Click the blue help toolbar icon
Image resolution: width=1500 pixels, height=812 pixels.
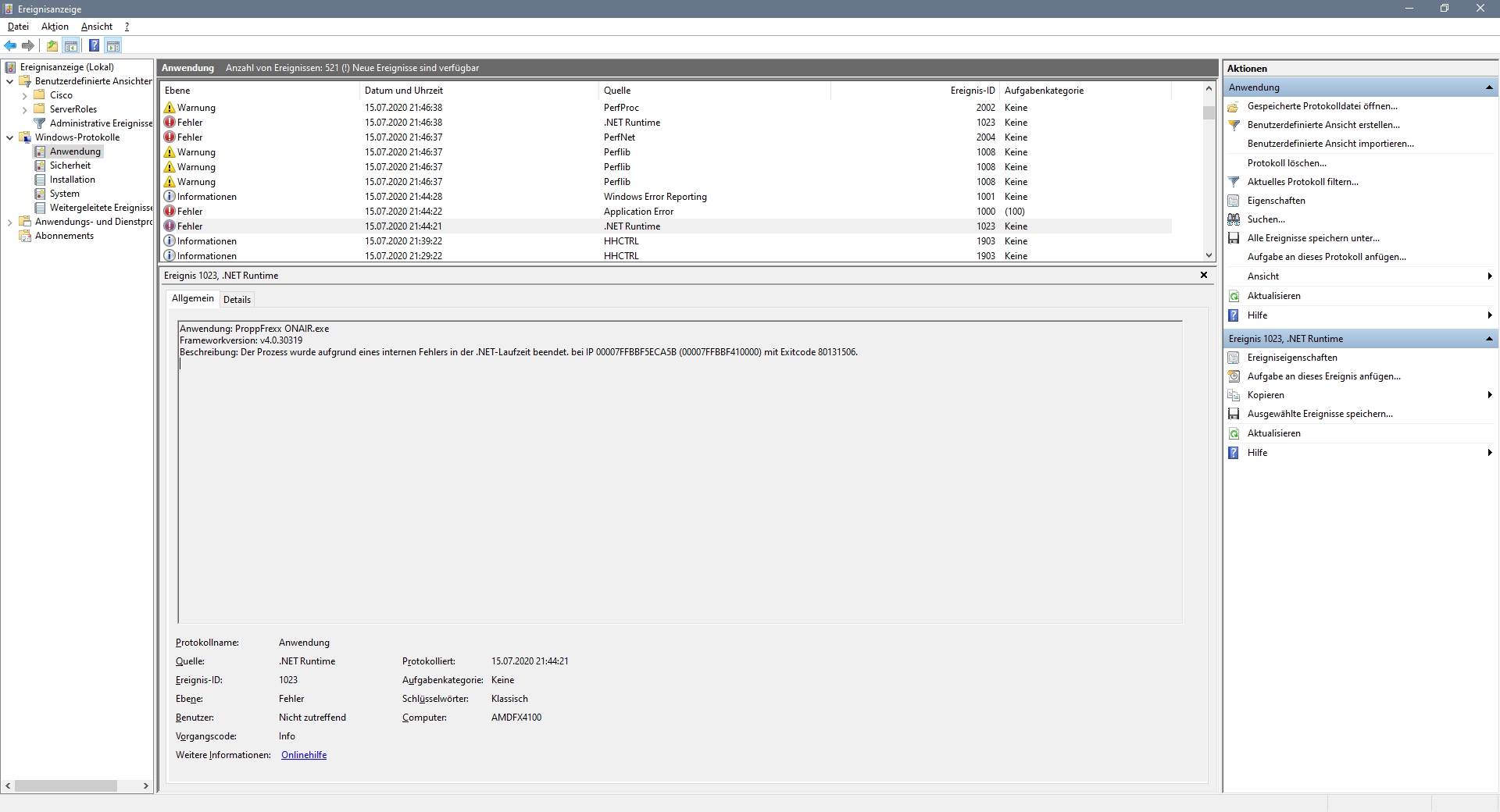point(94,45)
